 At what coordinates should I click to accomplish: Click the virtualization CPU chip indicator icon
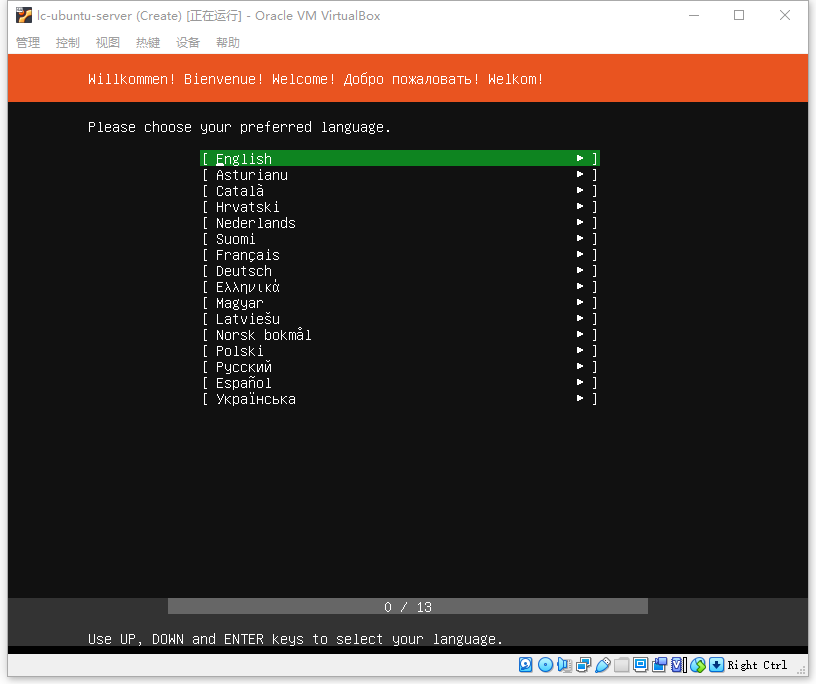point(679,665)
